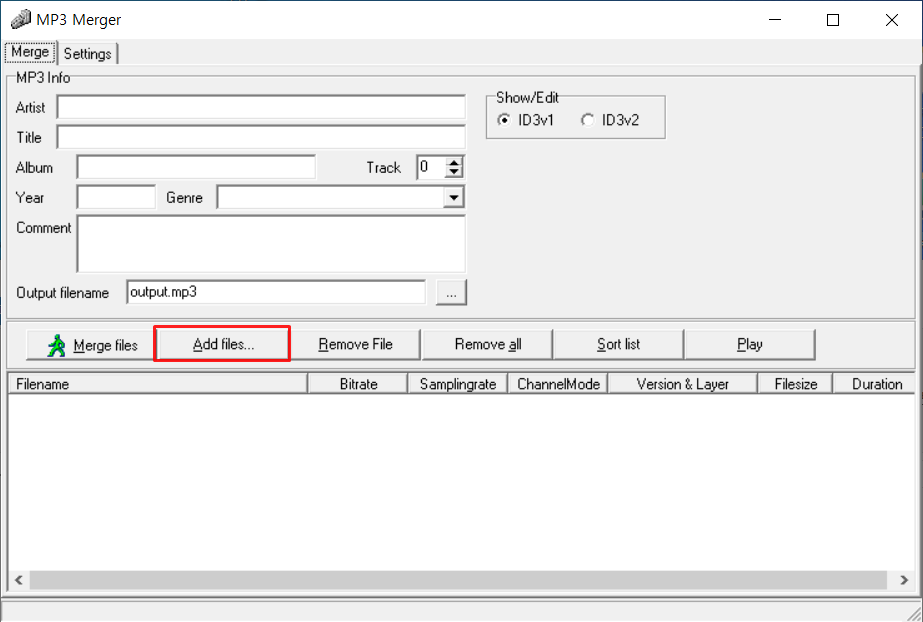Click the Track number field

click(x=430, y=167)
